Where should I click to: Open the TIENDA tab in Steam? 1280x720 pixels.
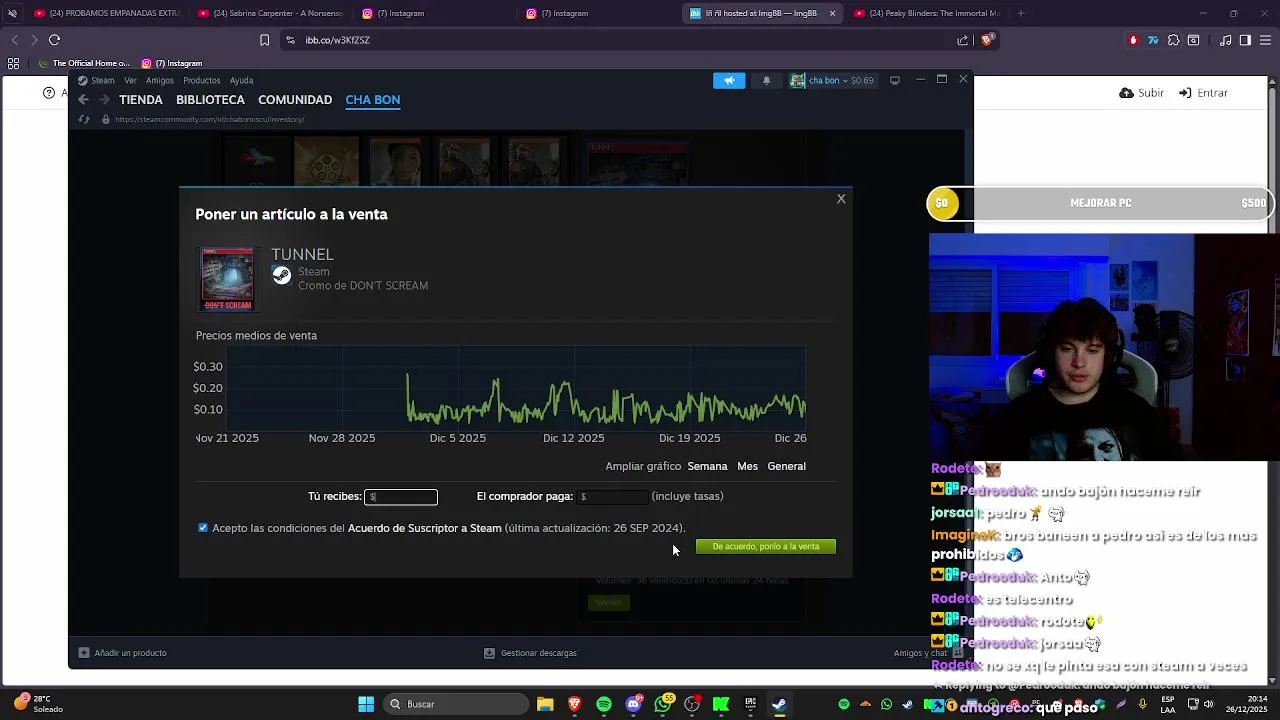click(141, 100)
